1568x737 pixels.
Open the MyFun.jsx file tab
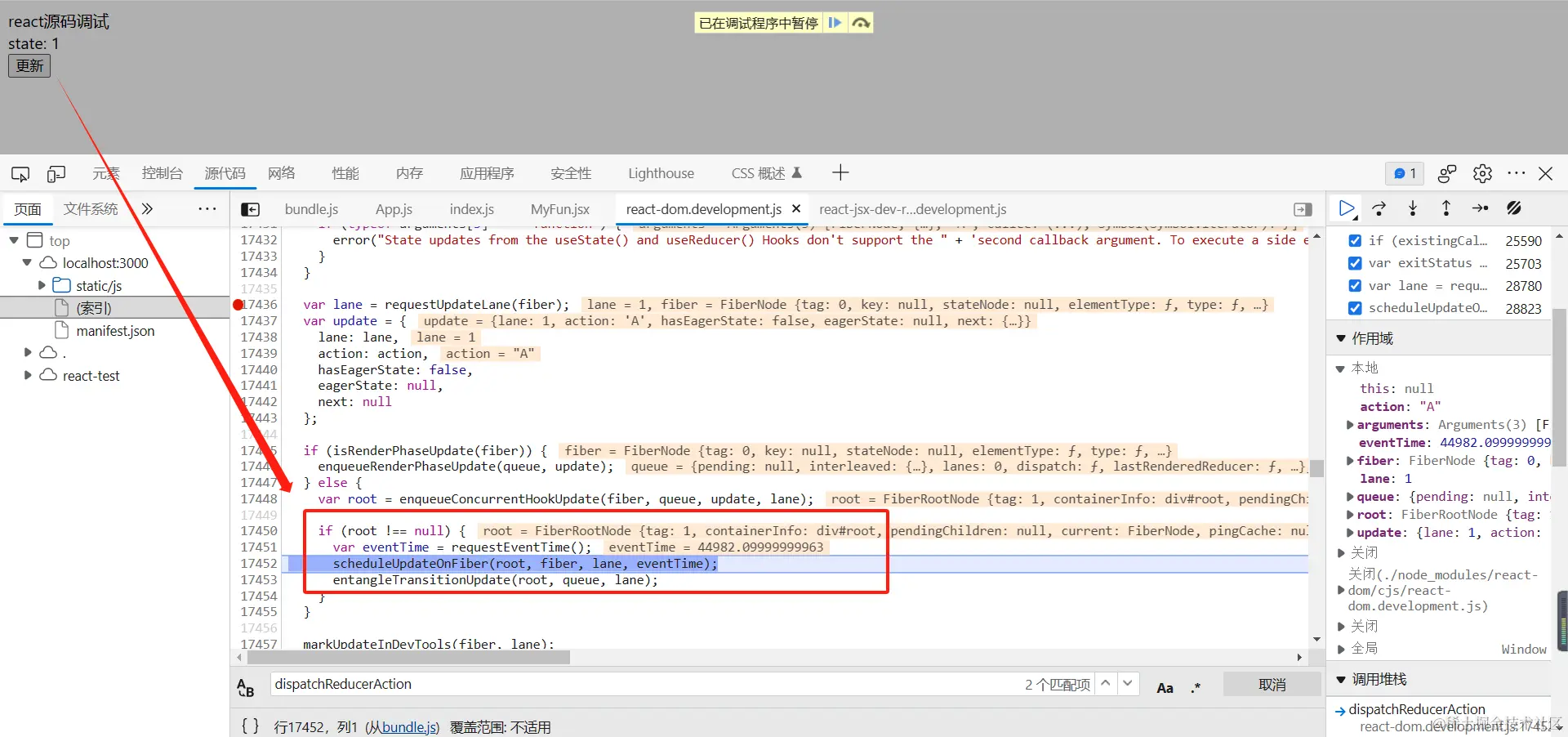[559, 209]
